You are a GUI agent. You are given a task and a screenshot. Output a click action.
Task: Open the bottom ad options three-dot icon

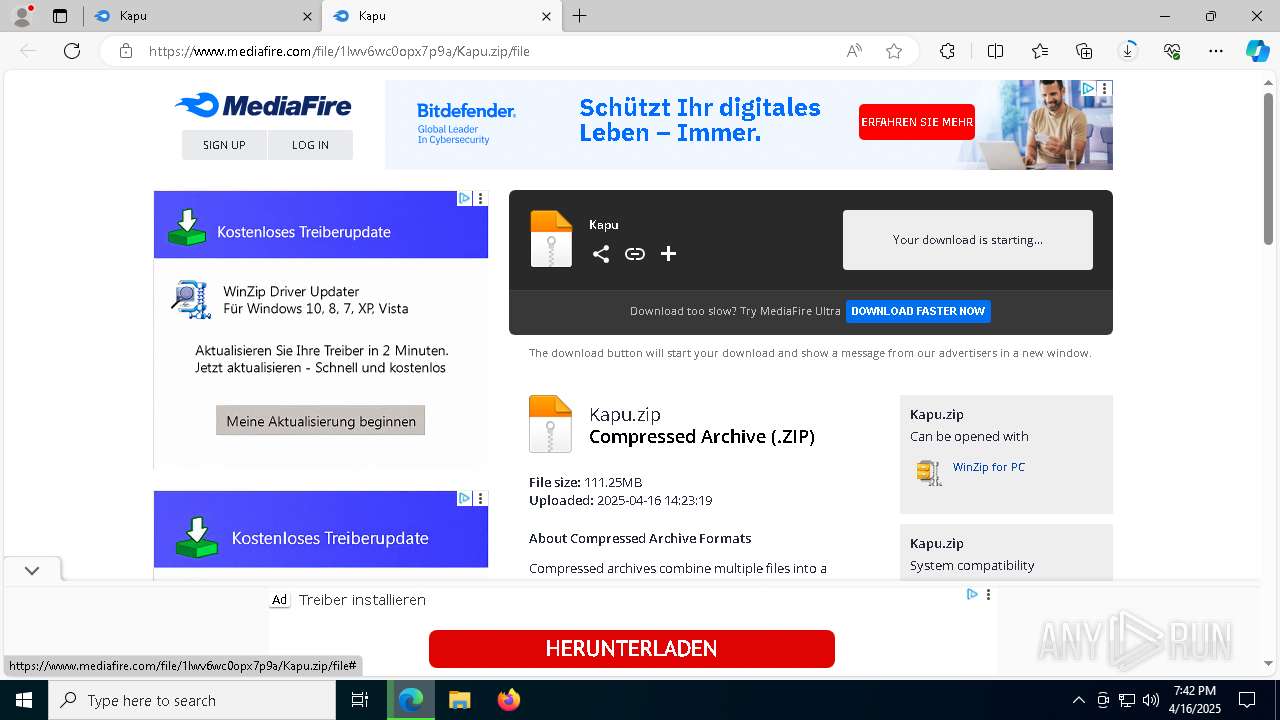coord(988,594)
